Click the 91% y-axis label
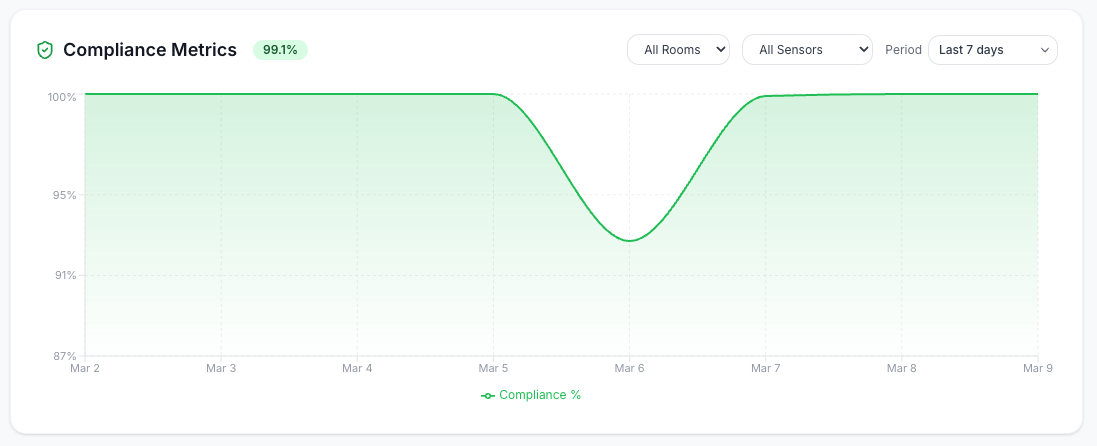The image size is (1097, 446). click(64, 275)
